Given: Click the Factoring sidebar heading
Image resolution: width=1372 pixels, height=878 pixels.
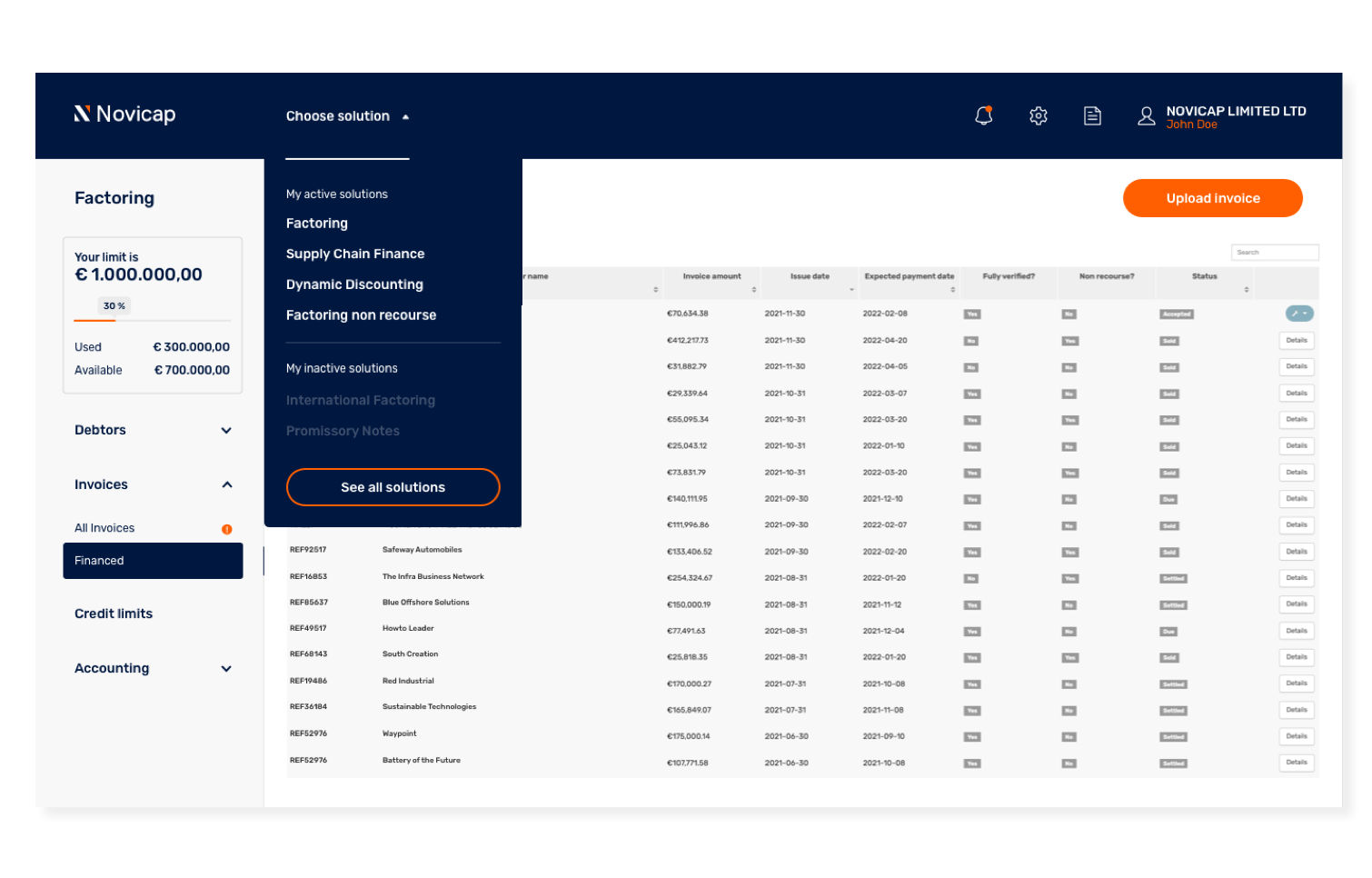Looking at the screenshot, I should click(114, 198).
